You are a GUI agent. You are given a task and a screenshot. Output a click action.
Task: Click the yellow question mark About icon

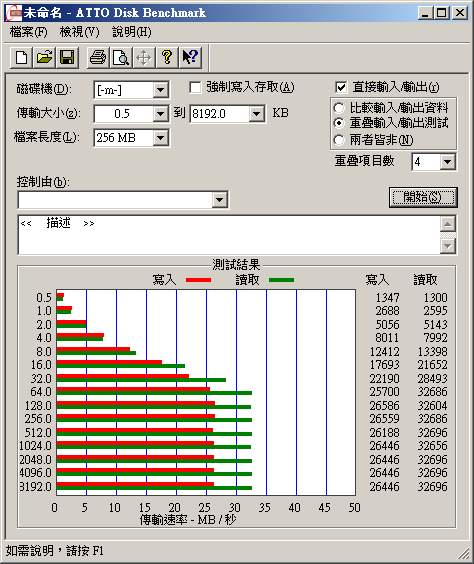click(x=167, y=57)
